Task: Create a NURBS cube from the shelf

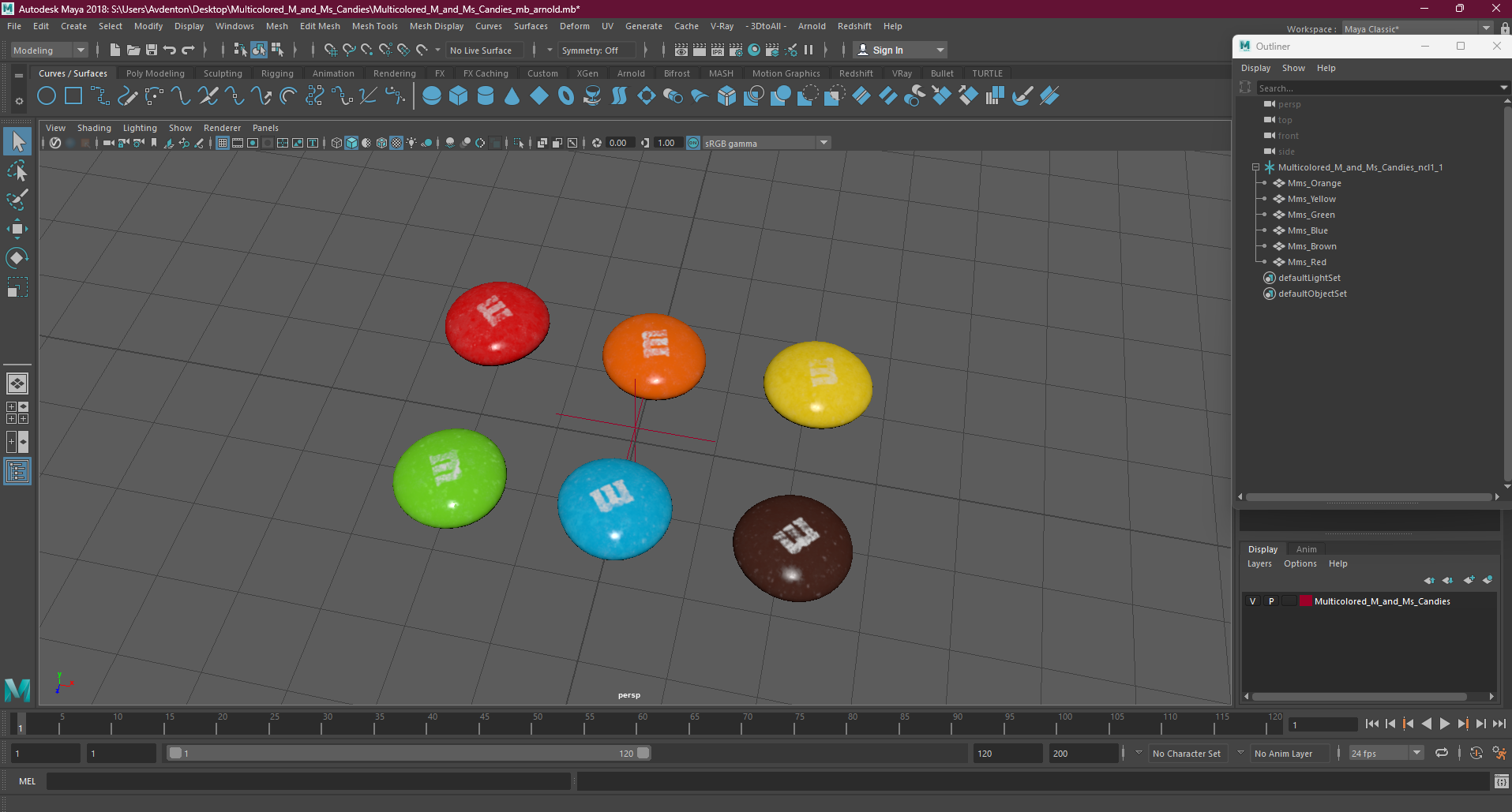Action: coord(459,96)
